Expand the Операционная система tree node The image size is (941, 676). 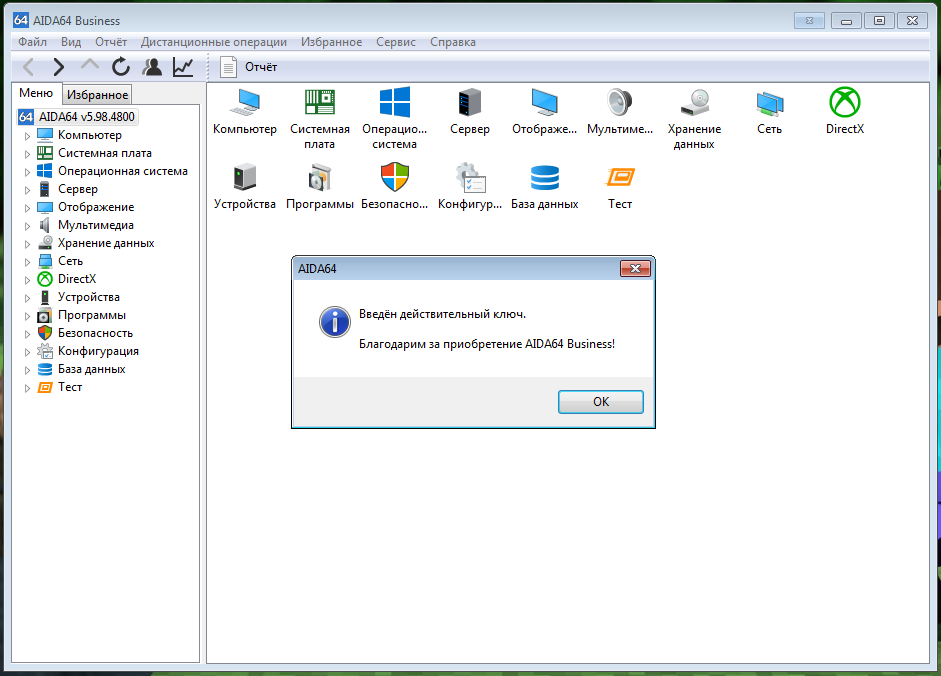pos(27,172)
